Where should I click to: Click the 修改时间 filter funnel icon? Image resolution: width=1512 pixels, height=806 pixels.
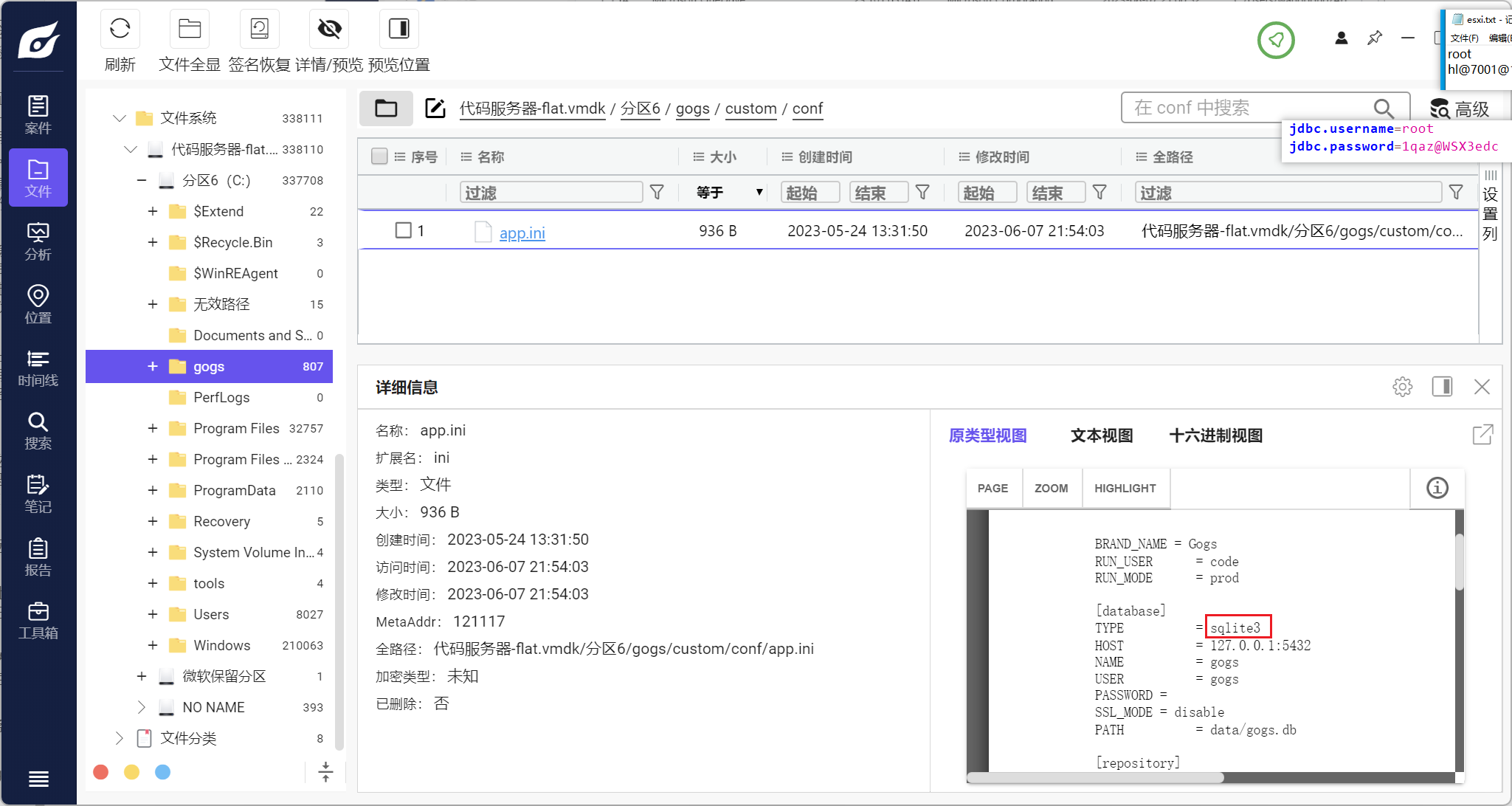[1100, 193]
